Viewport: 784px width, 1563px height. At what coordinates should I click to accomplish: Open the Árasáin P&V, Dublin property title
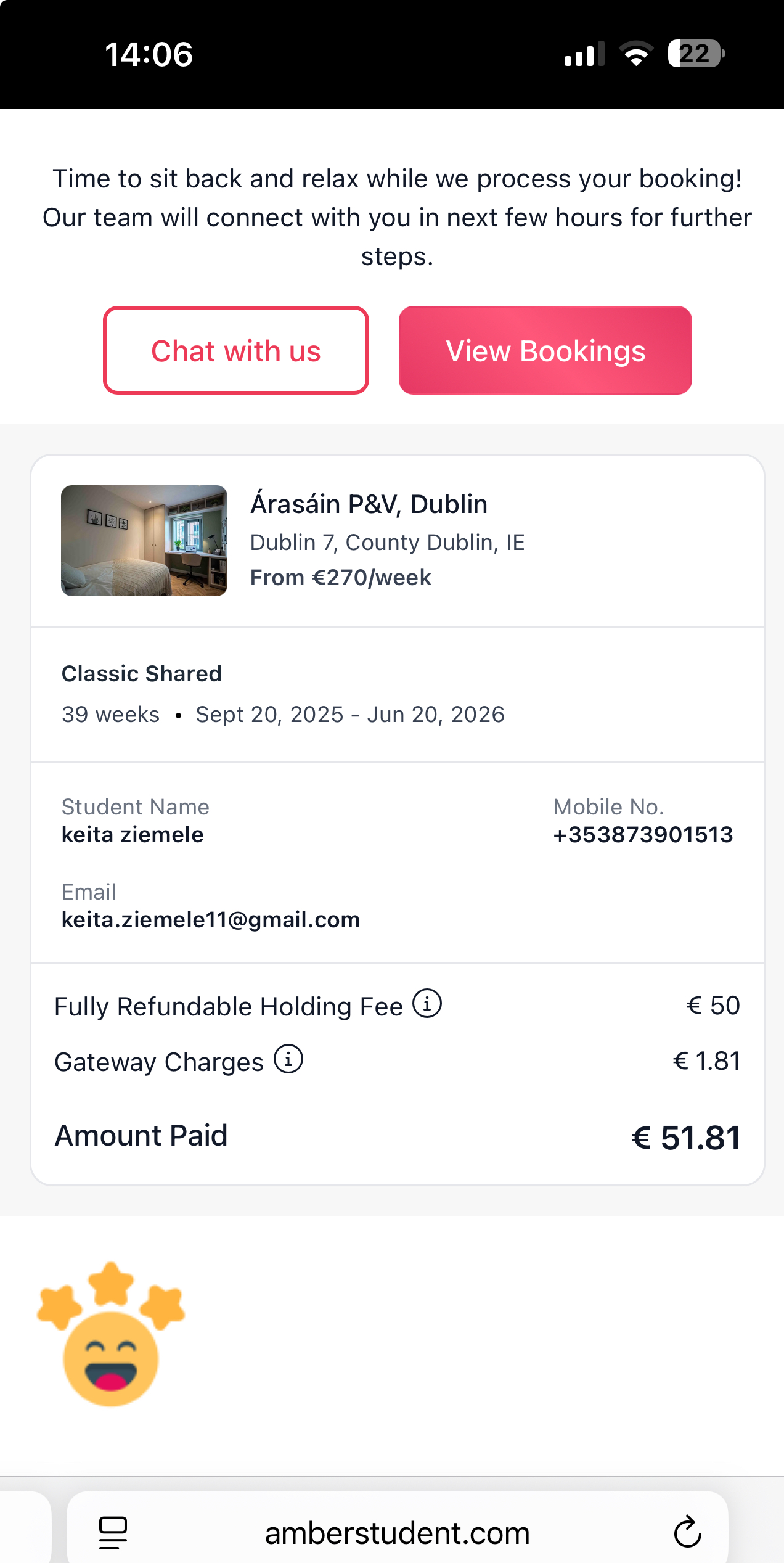point(369,504)
